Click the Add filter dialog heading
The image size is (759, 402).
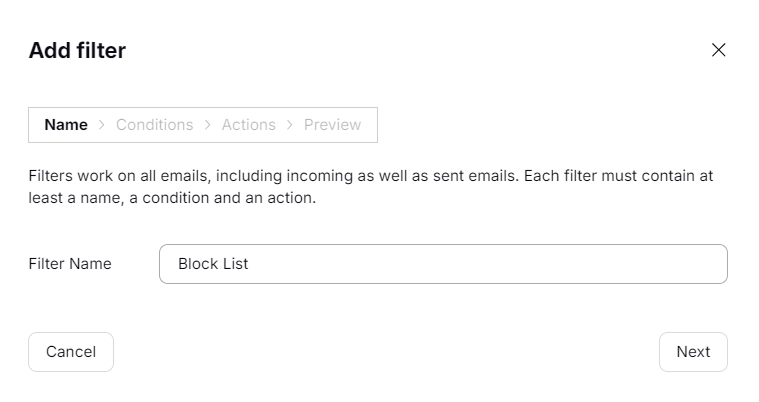tap(77, 50)
